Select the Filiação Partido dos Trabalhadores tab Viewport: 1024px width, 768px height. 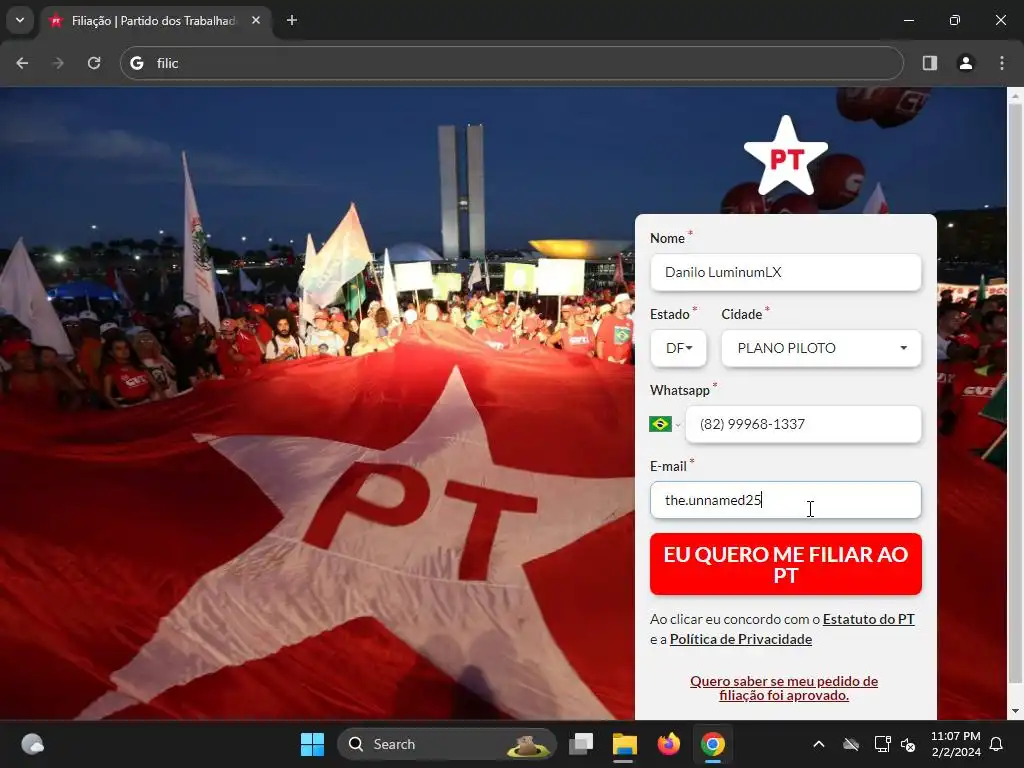(x=155, y=21)
